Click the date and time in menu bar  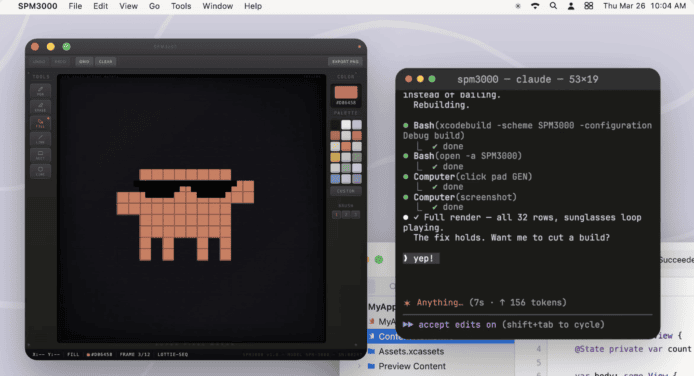point(644,6)
